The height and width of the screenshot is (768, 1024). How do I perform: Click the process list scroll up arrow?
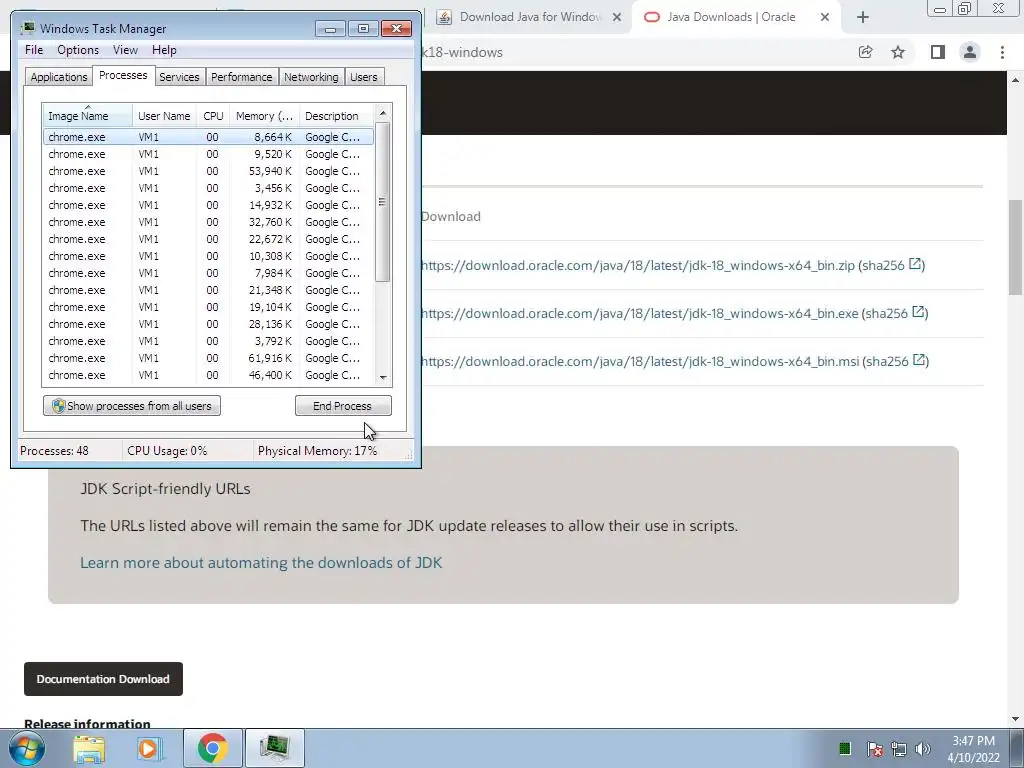pyautogui.click(x=383, y=113)
